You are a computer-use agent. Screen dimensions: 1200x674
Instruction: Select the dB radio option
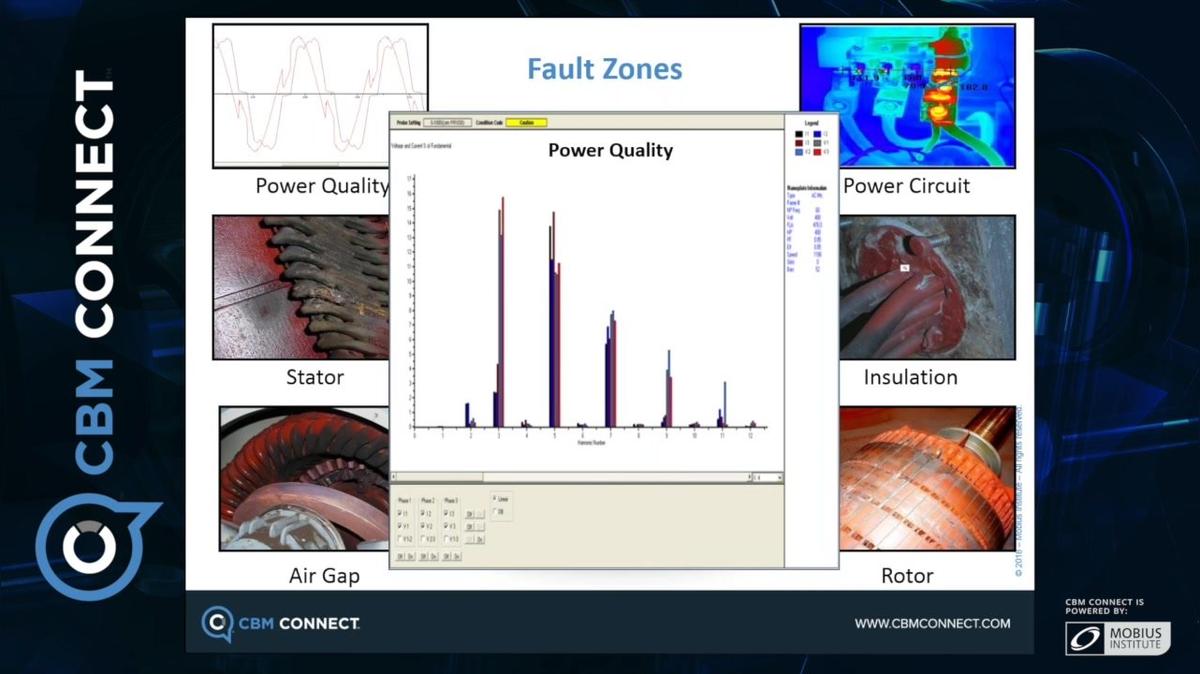click(x=495, y=511)
